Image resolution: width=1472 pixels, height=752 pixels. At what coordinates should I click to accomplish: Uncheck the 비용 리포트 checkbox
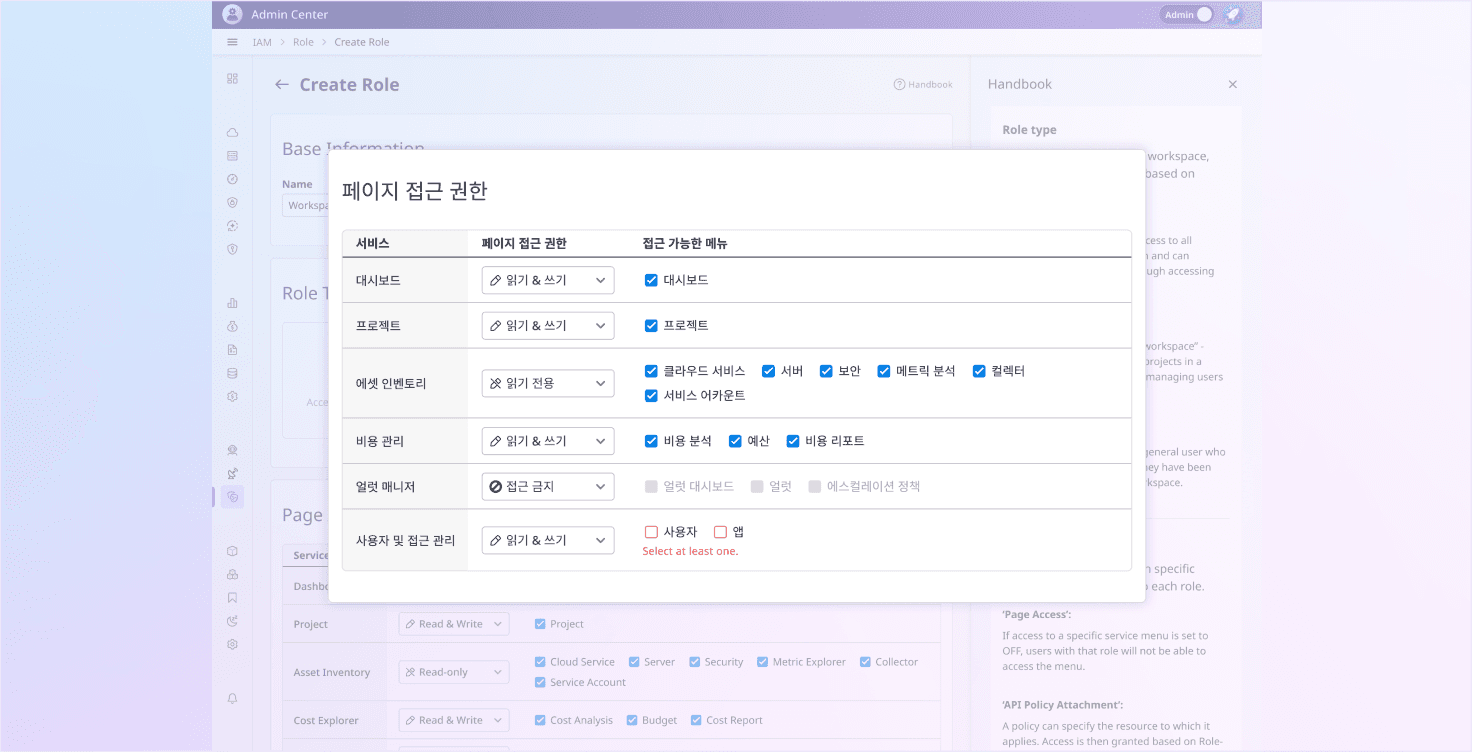click(793, 441)
